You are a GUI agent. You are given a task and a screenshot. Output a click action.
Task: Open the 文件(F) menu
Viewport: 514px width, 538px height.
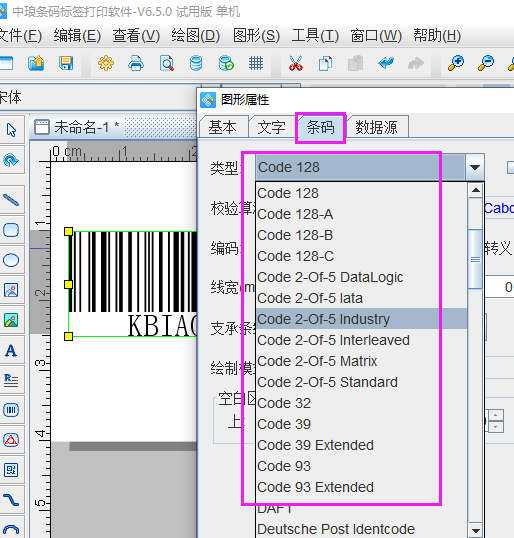click(20, 35)
